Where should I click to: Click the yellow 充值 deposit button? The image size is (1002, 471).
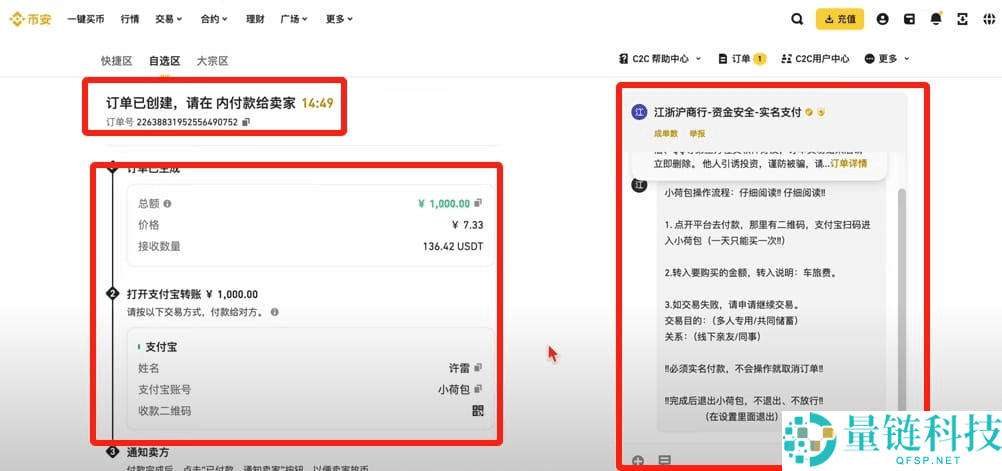[840, 19]
